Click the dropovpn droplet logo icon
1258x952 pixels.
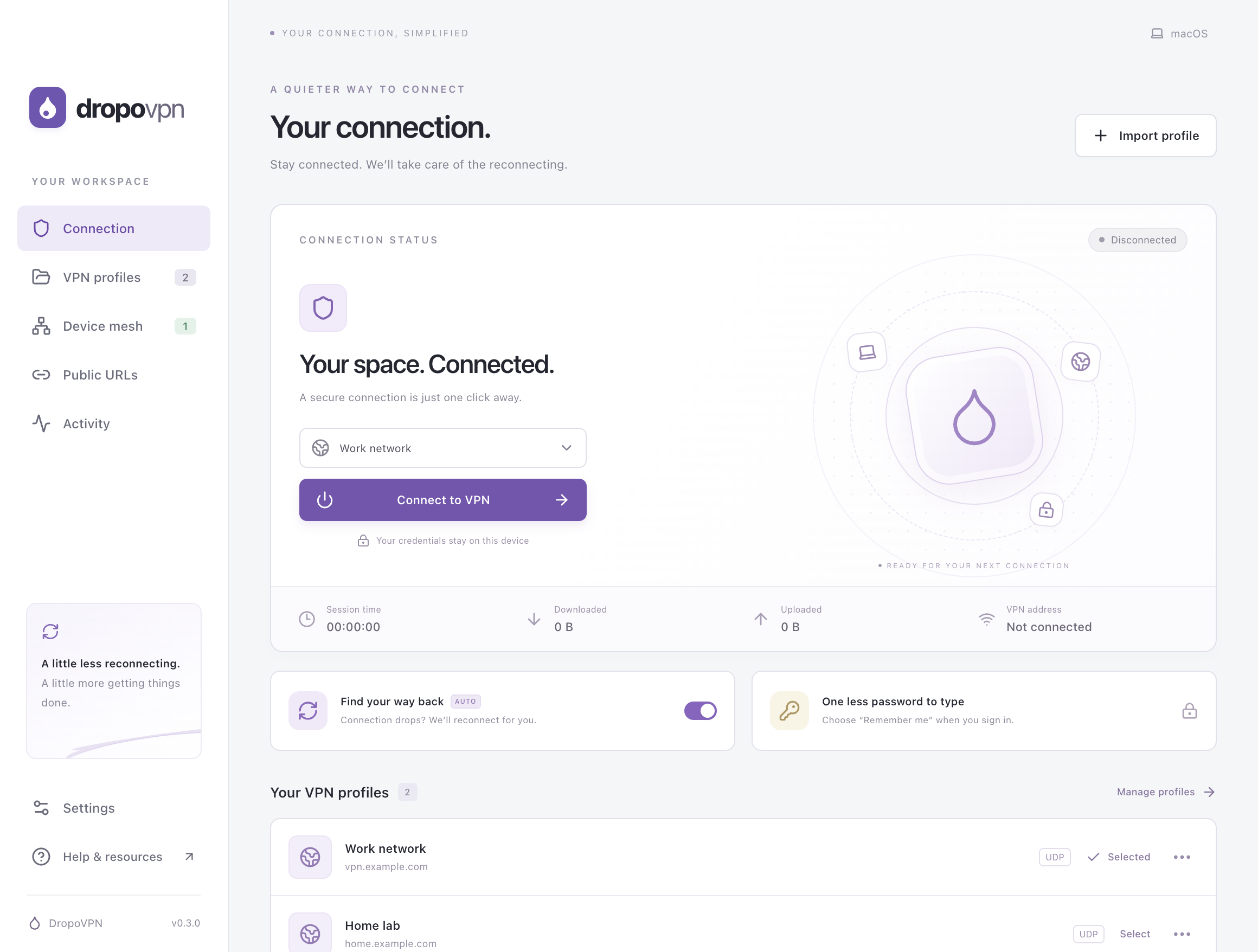(x=48, y=107)
